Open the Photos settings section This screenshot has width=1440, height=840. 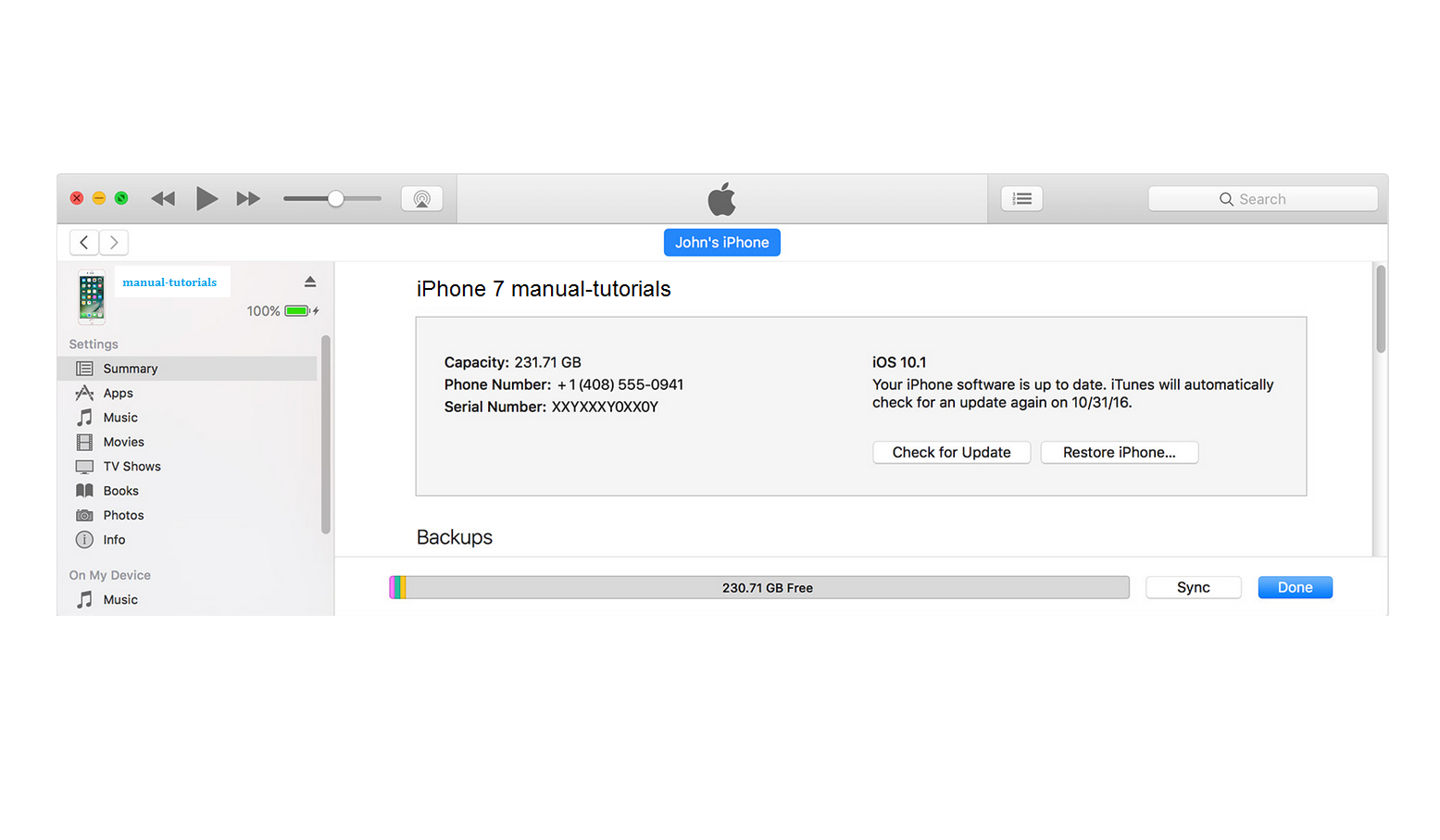coord(187,515)
